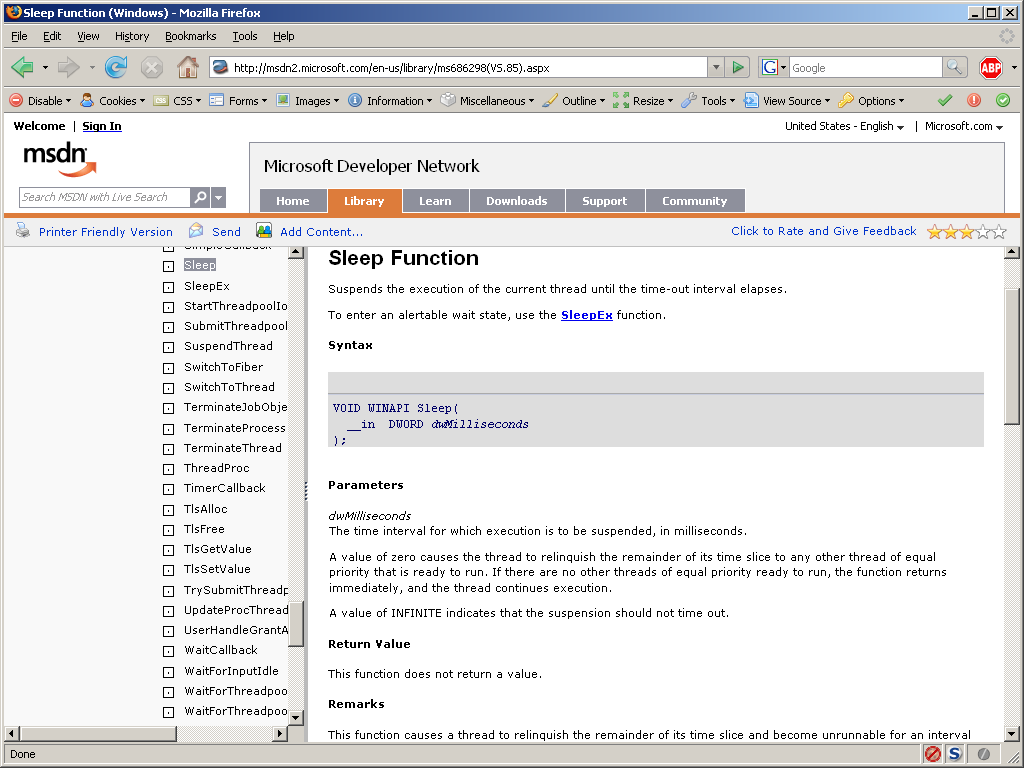Open the Disable developer toolbar menu
The height and width of the screenshot is (768, 1024).
[40, 101]
